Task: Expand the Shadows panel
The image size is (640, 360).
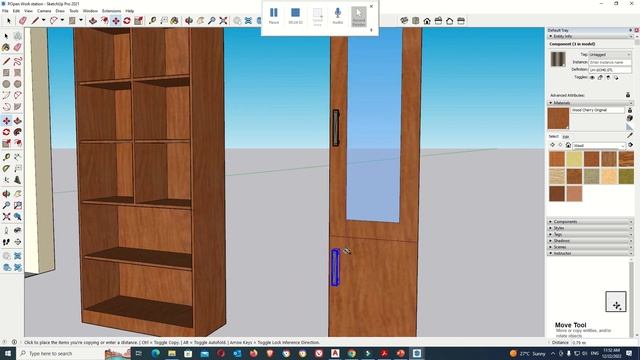Action: pyautogui.click(x=591, y=241)
